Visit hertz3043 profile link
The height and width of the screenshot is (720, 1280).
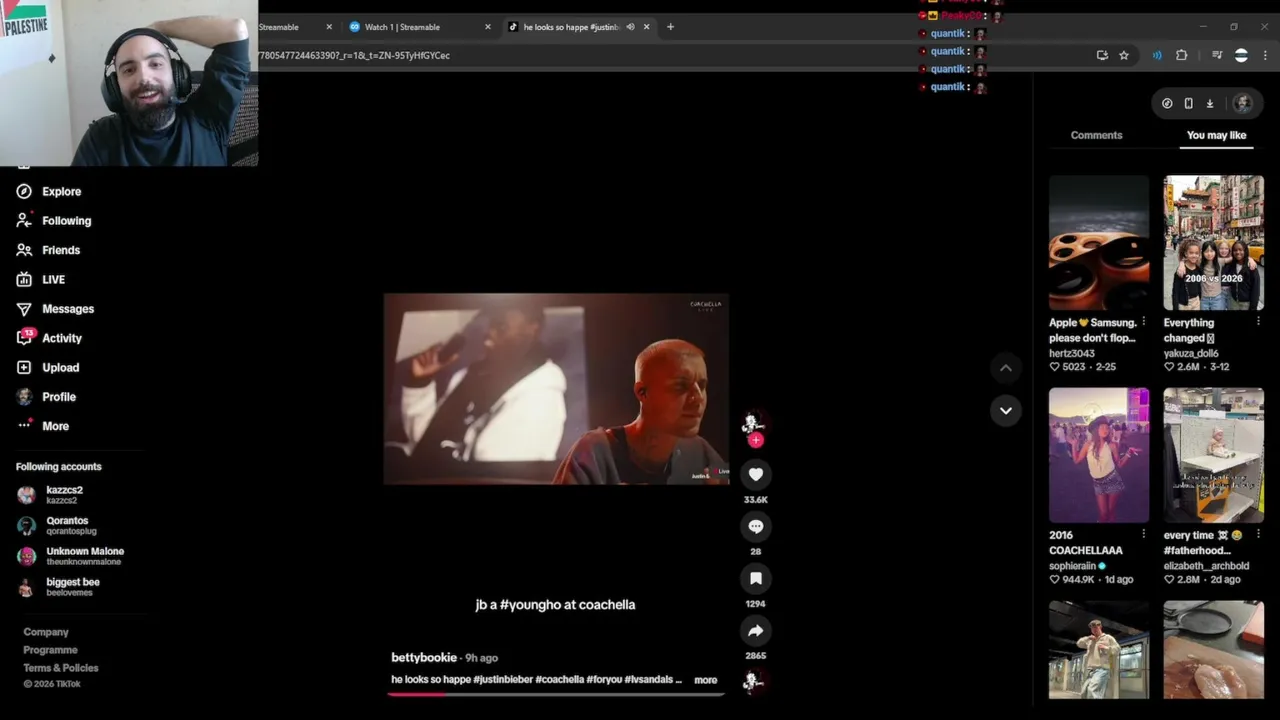point(1072,353)
